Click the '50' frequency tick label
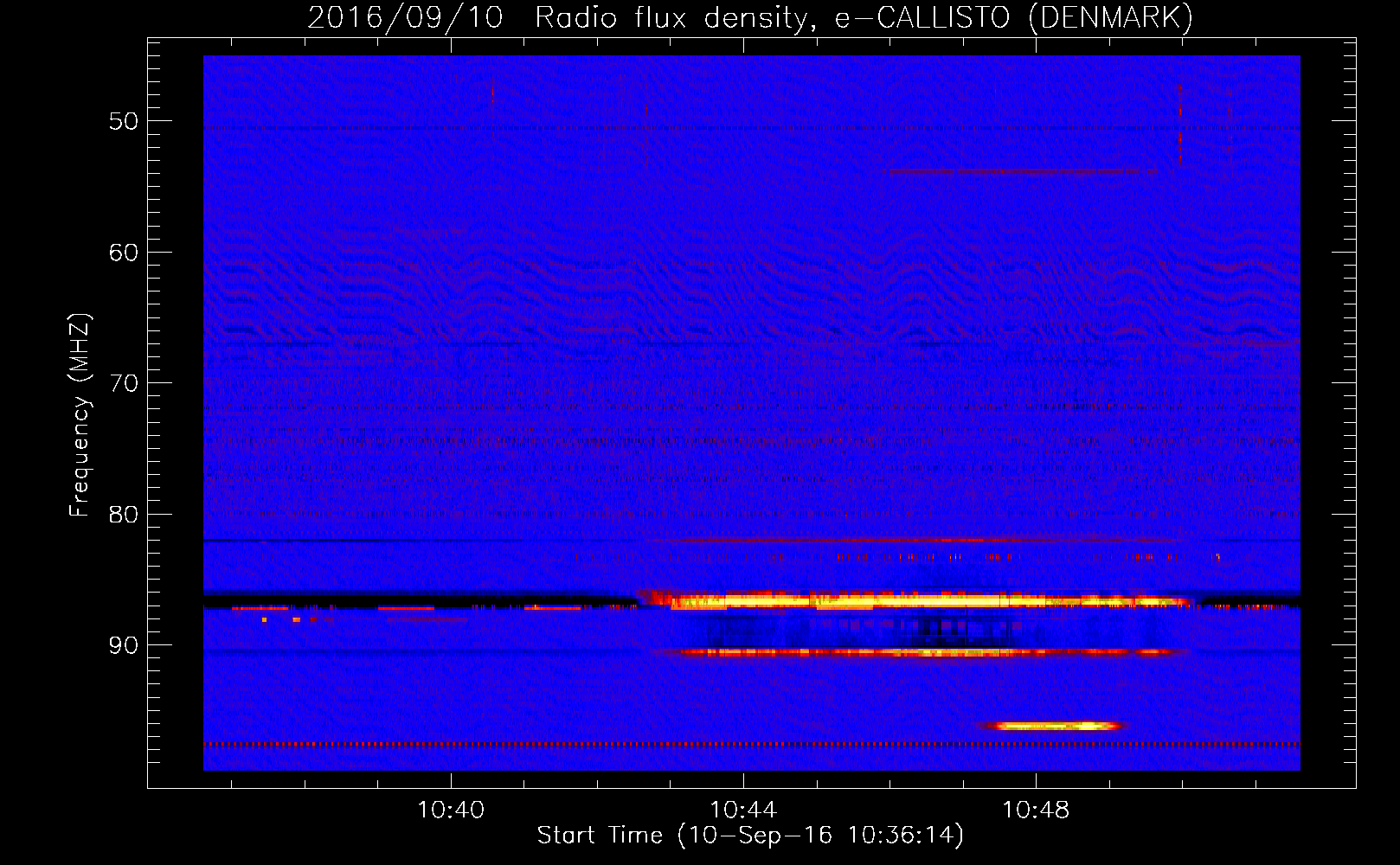Viewport: 1400px width, 865px height. point(124,121)
